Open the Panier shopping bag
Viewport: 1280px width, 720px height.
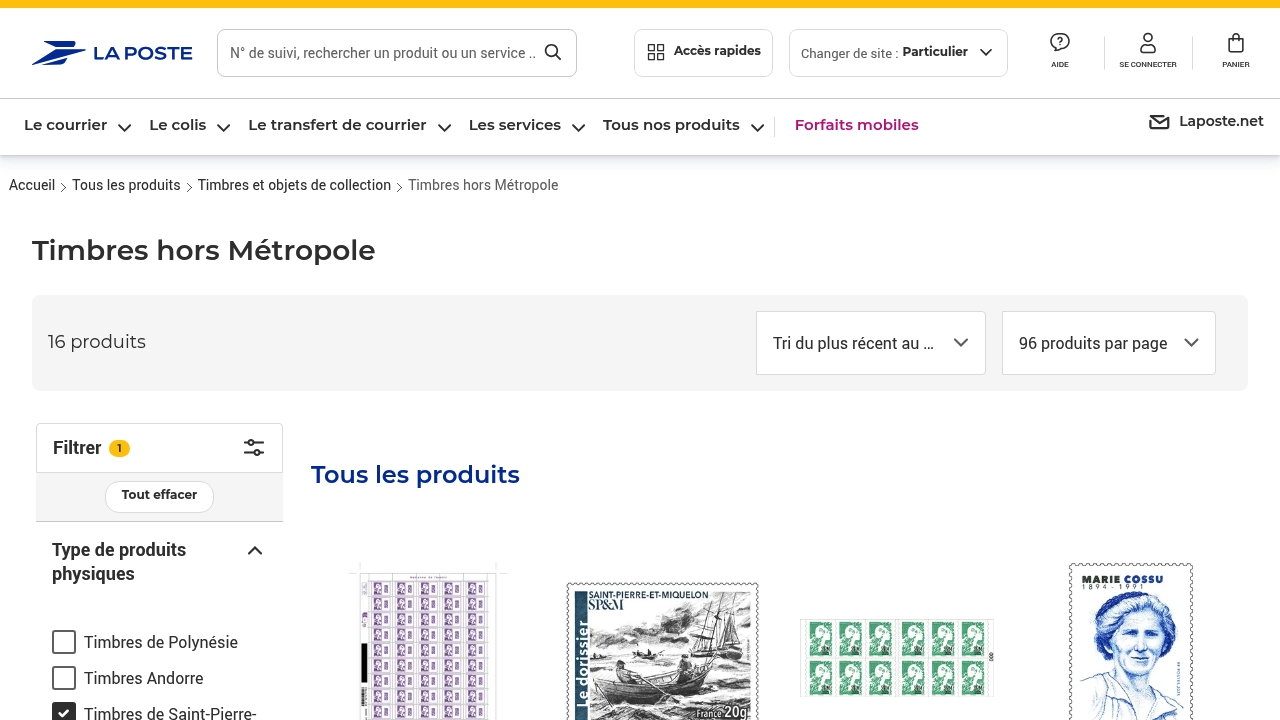click(1236, 43)
